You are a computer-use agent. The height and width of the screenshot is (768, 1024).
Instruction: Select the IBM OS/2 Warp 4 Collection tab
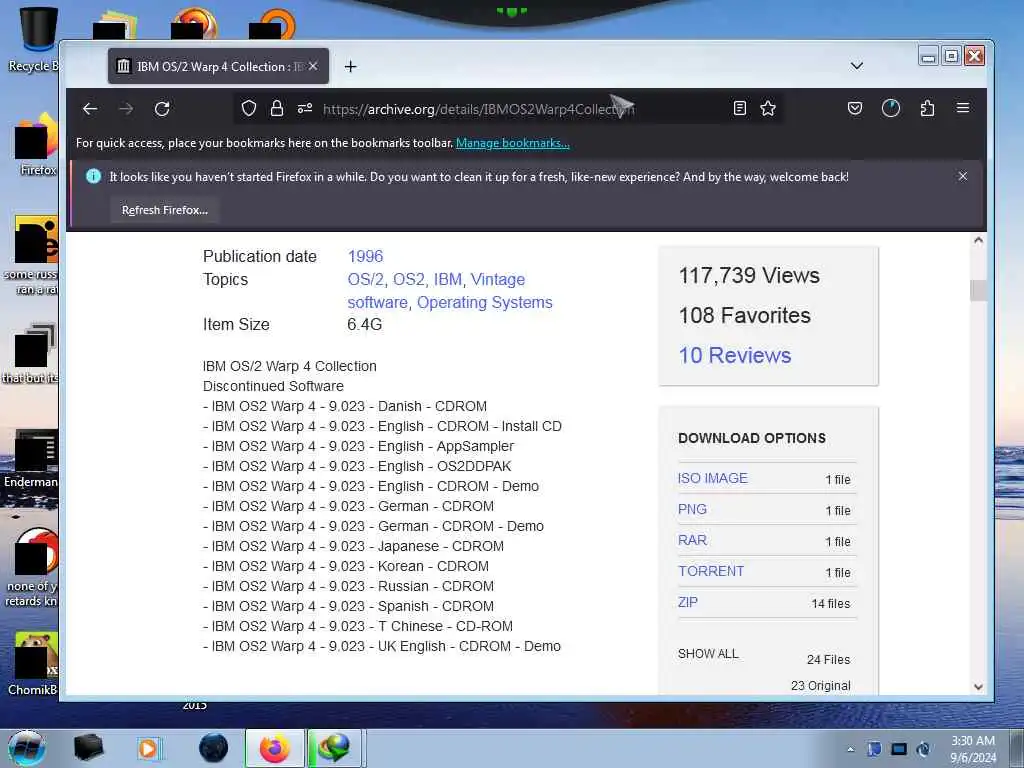[x=218, y=66]
